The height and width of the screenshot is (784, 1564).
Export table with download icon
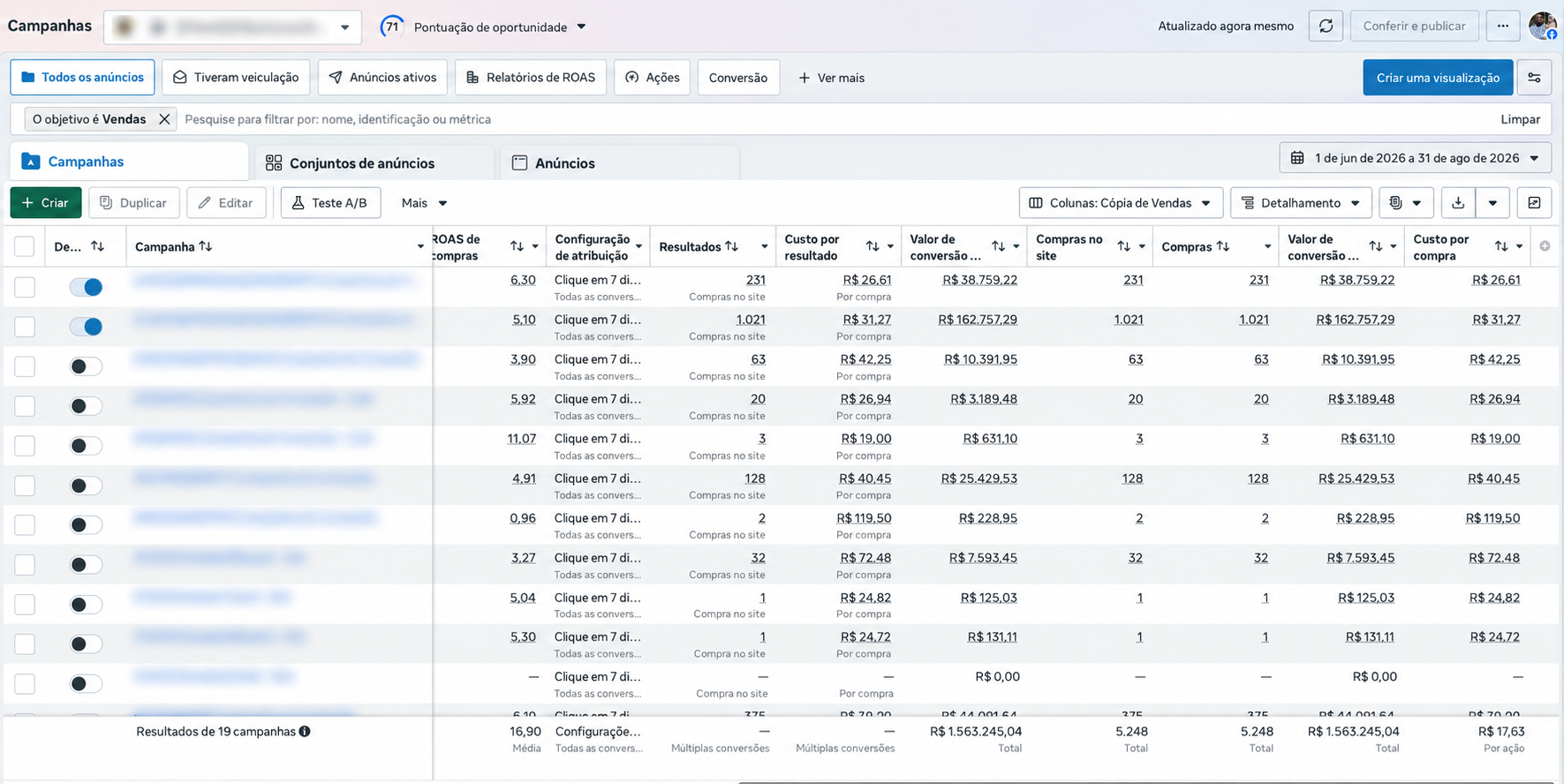pyautogui.click(x=1458, y=203)
